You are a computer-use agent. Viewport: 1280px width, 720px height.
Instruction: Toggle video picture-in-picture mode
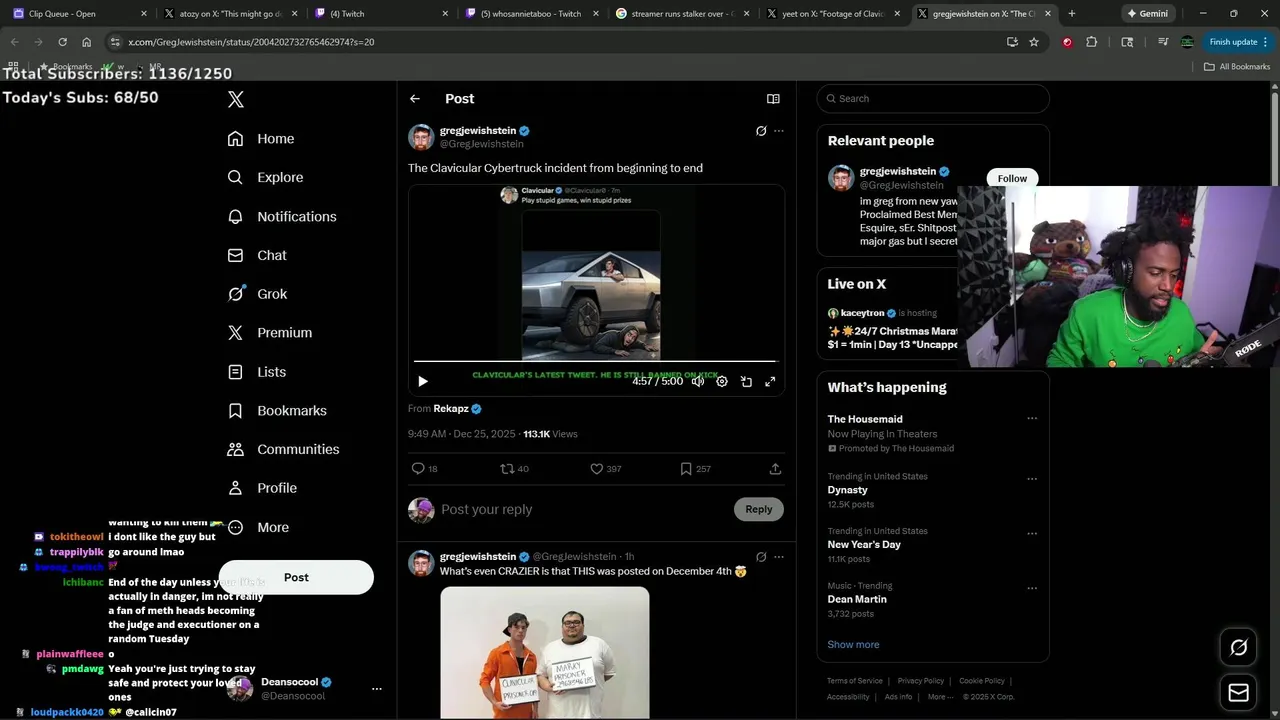(x=746, y=381)
